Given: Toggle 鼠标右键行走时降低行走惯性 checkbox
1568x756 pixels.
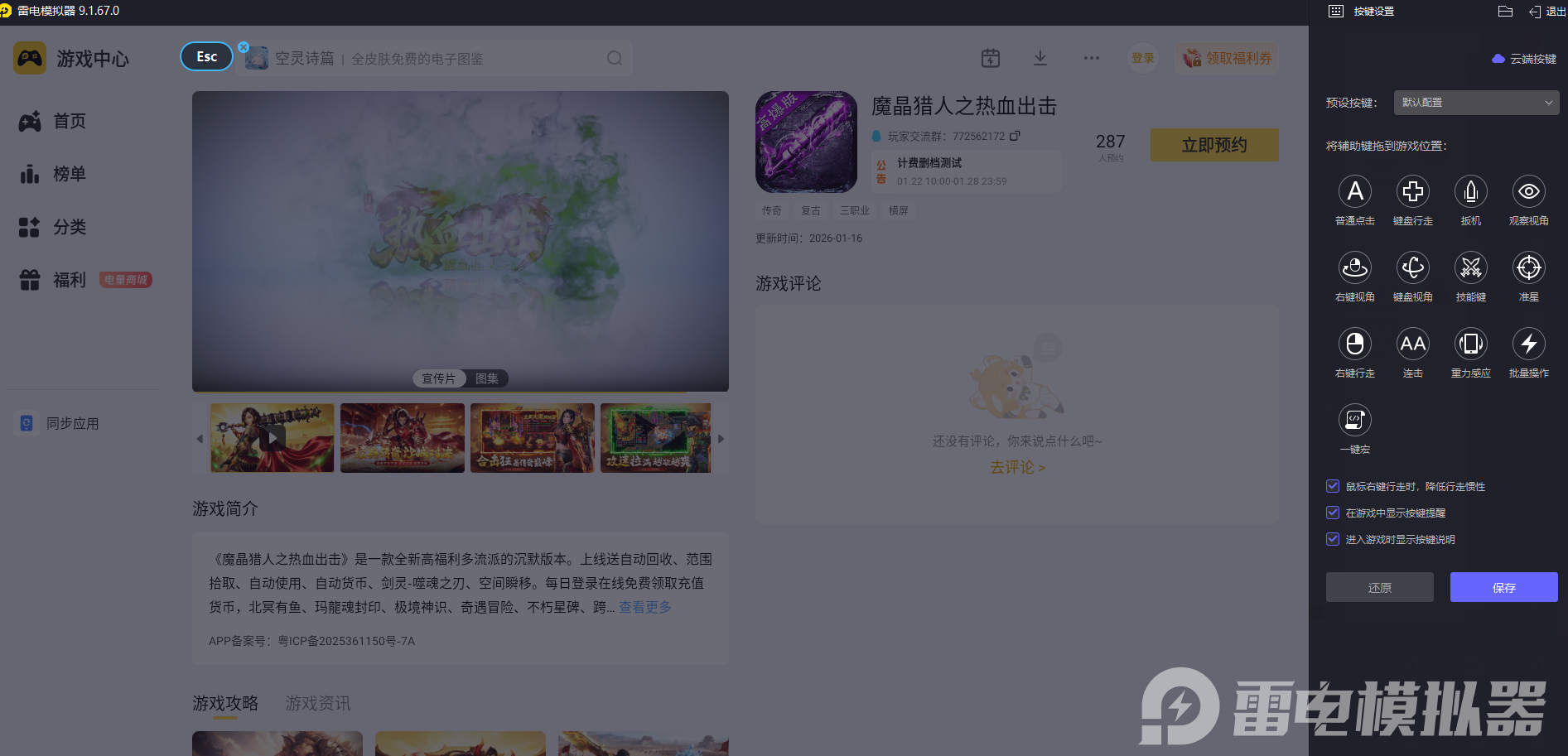Looking at the screenshot, I should tap(1333, 486).
